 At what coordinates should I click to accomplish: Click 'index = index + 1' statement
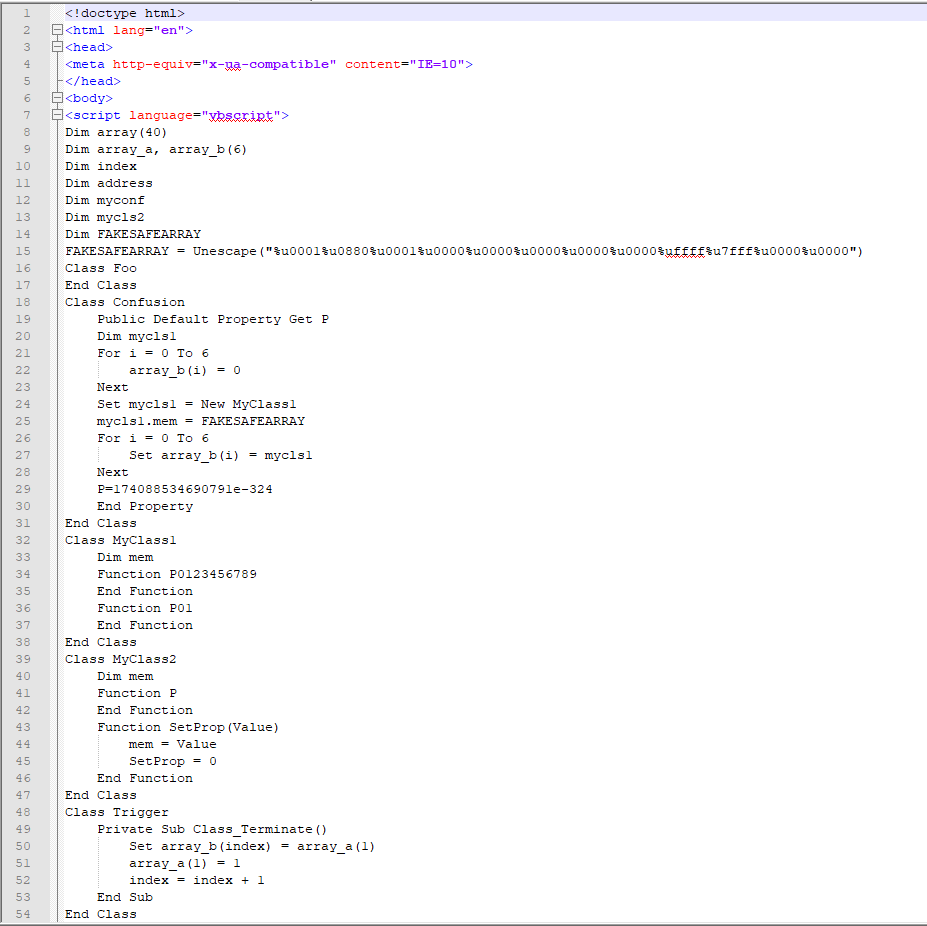tap(197, 880)
